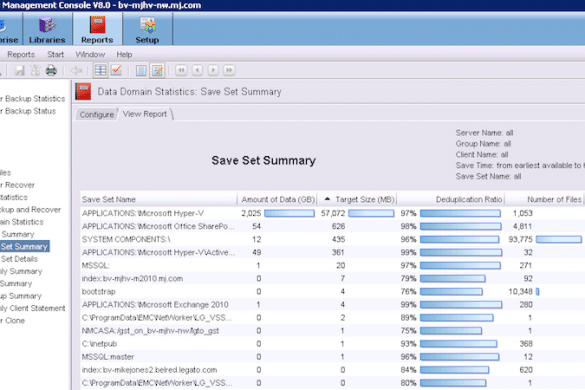Select the NMCASA:/gst_on_bv-mjhv-nw row
The height and width of the screenshot is (390, 585).
pos(332,331)
